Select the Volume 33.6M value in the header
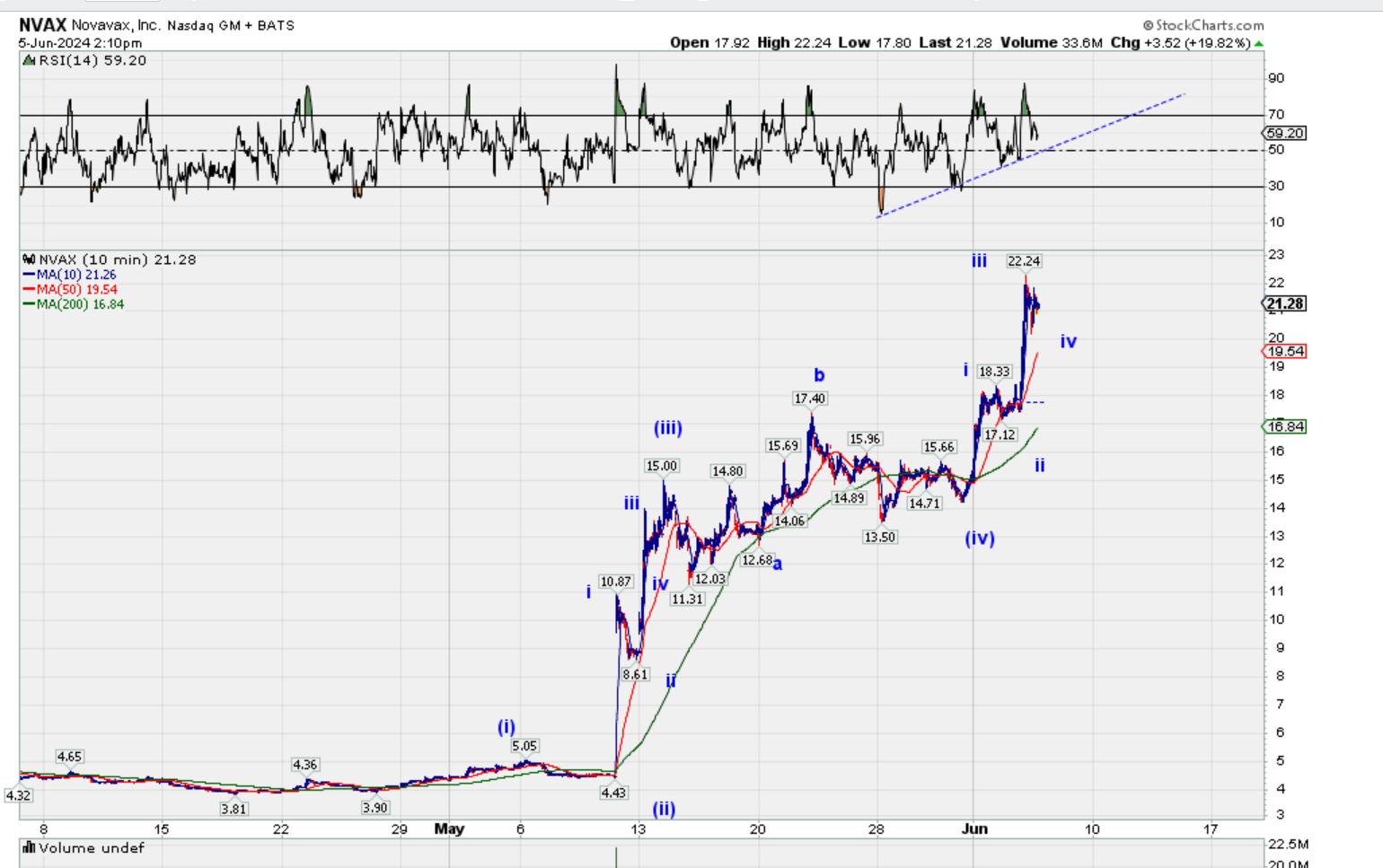Viewport: 1383px width, 868px height. [x=1052, y=42]
